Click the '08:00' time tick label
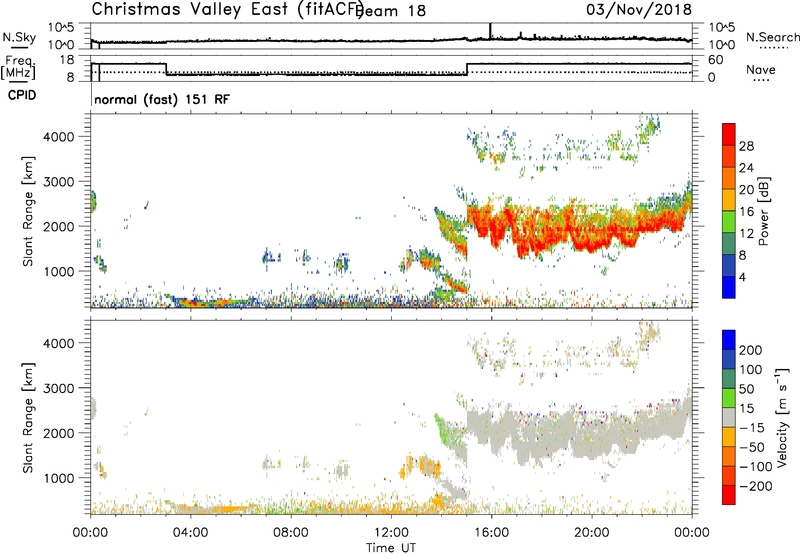Image resolution: width=800 pixels, height=554 pixels. [x=291, y=533]
